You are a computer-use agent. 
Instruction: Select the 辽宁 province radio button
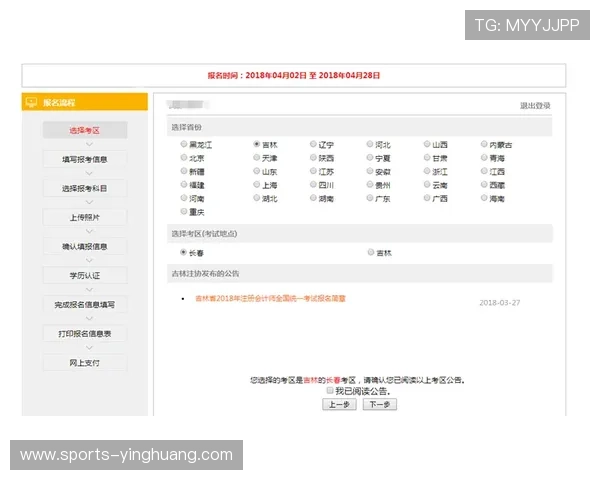(x=313, y=144)
